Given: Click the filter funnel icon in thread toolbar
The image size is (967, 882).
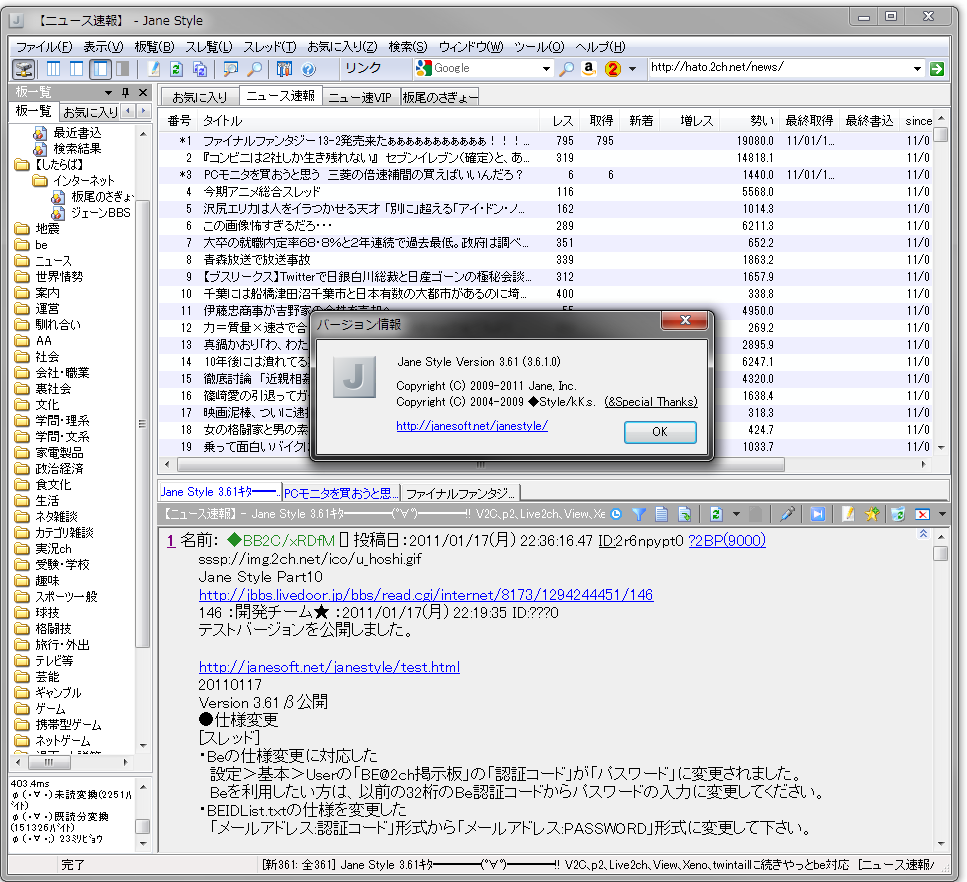Looking at the screenshot, I should coord(640,514).
